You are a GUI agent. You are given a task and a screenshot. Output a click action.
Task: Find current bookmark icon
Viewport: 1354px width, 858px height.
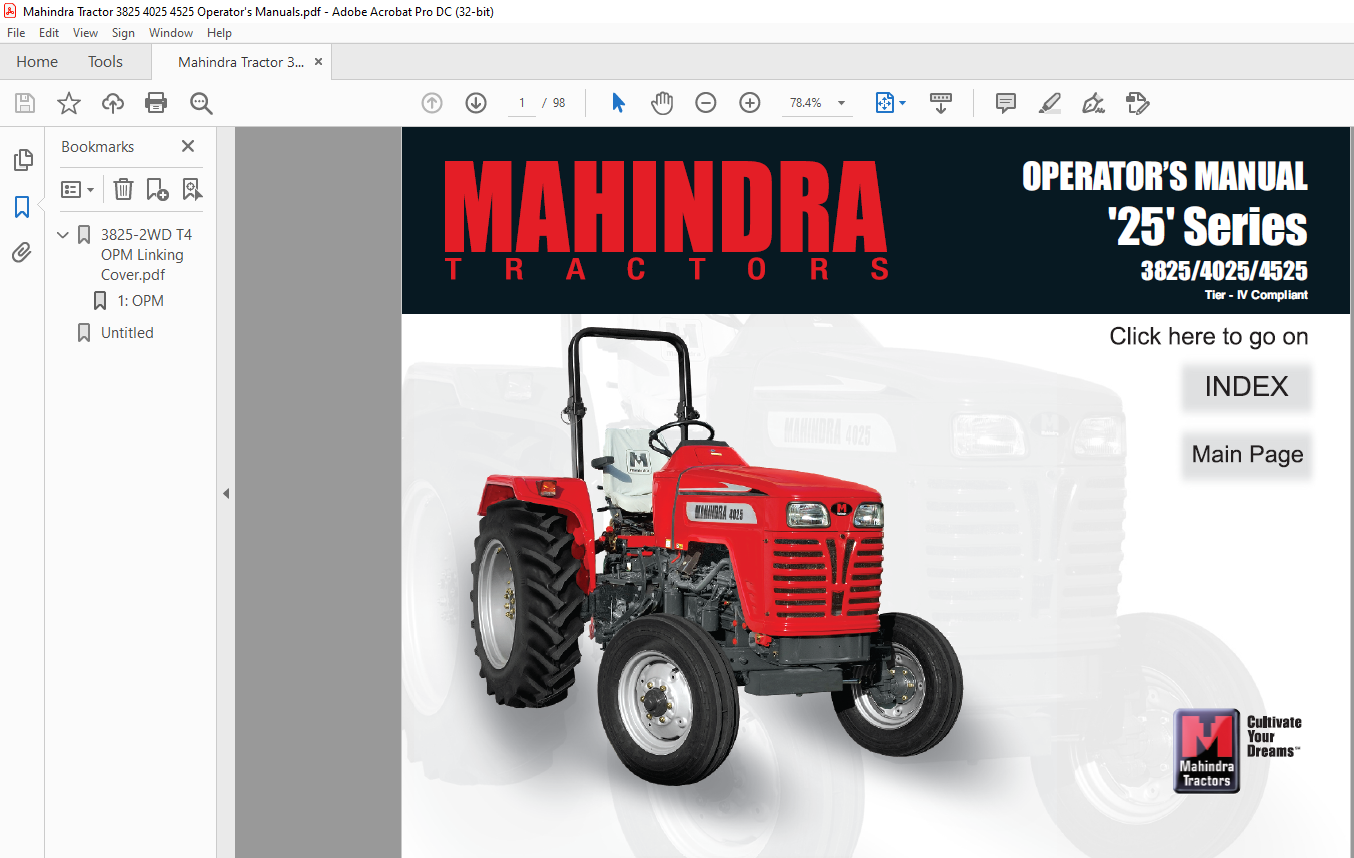192,189
